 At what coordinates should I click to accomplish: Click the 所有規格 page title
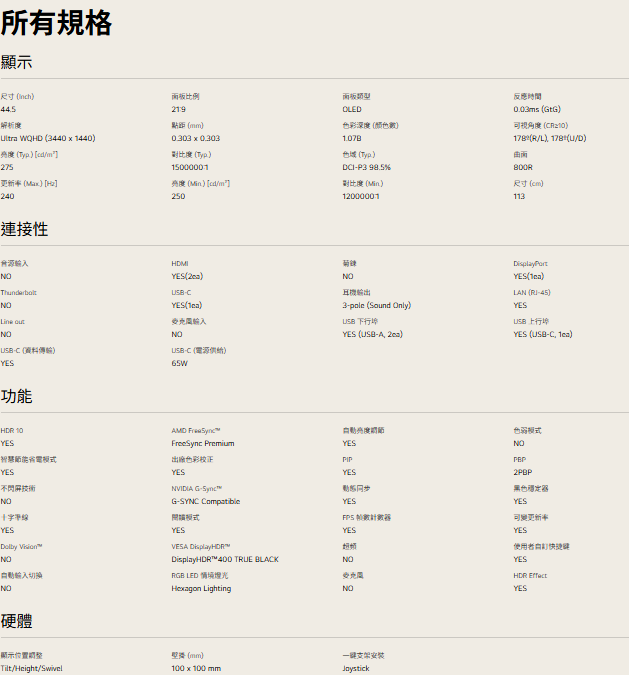[56, 23]
